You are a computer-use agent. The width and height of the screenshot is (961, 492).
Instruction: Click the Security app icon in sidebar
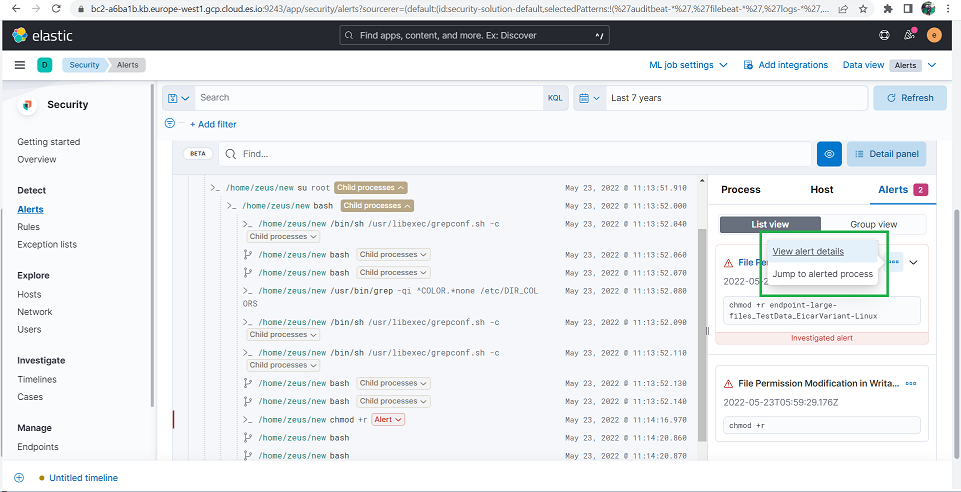pyautogui.click(x=26, y=105)
